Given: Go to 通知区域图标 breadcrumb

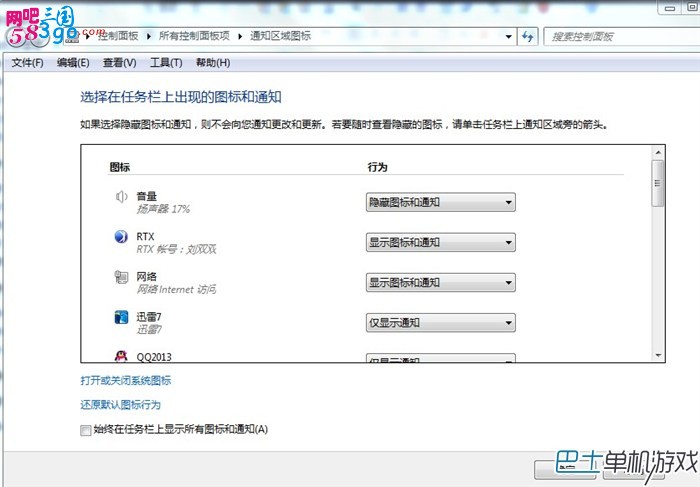Looking at the screenshot, I should (280, 36).
